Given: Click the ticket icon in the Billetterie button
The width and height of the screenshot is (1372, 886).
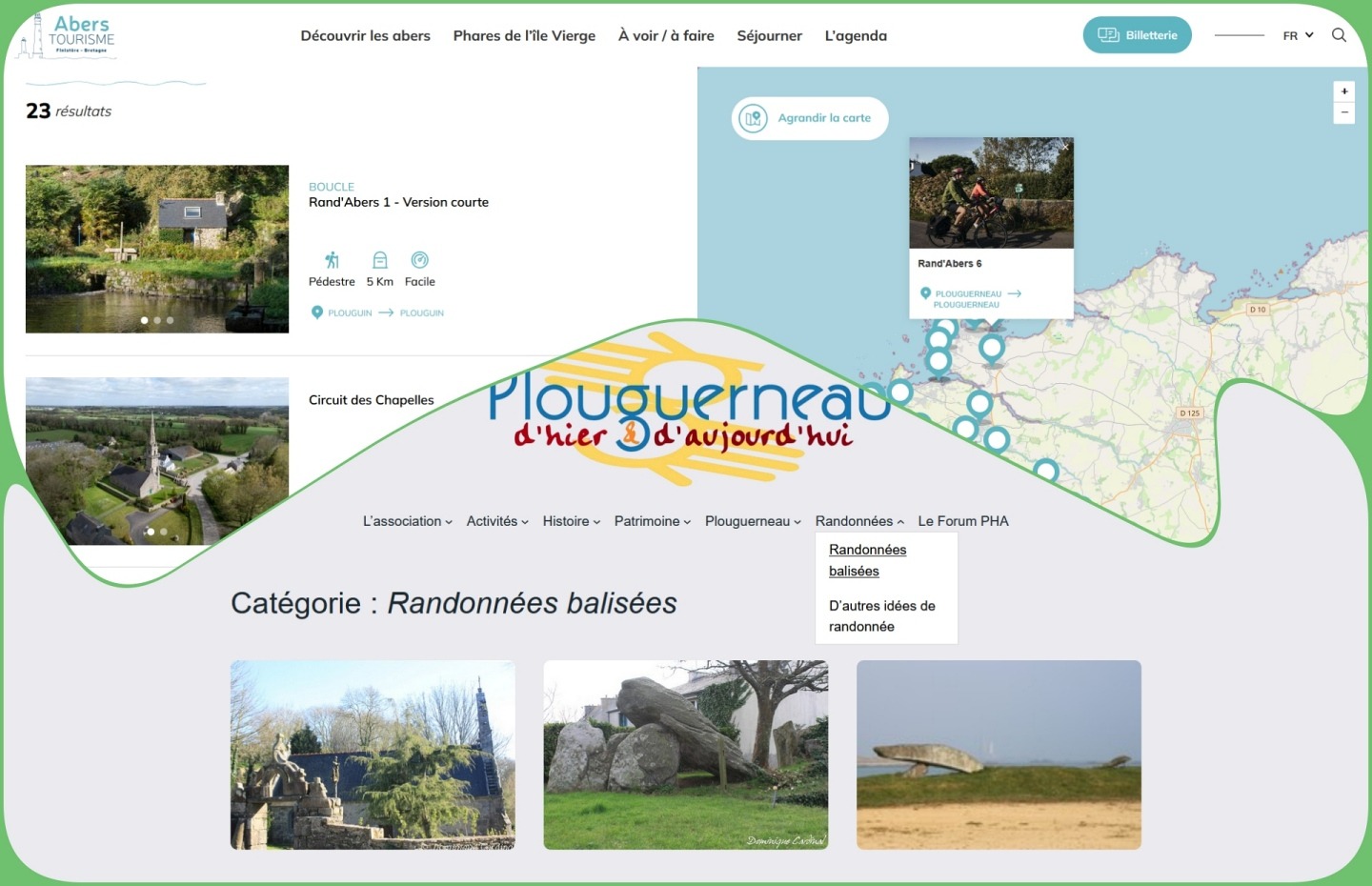Looking at the screenshot, I should pos(1108,33).
